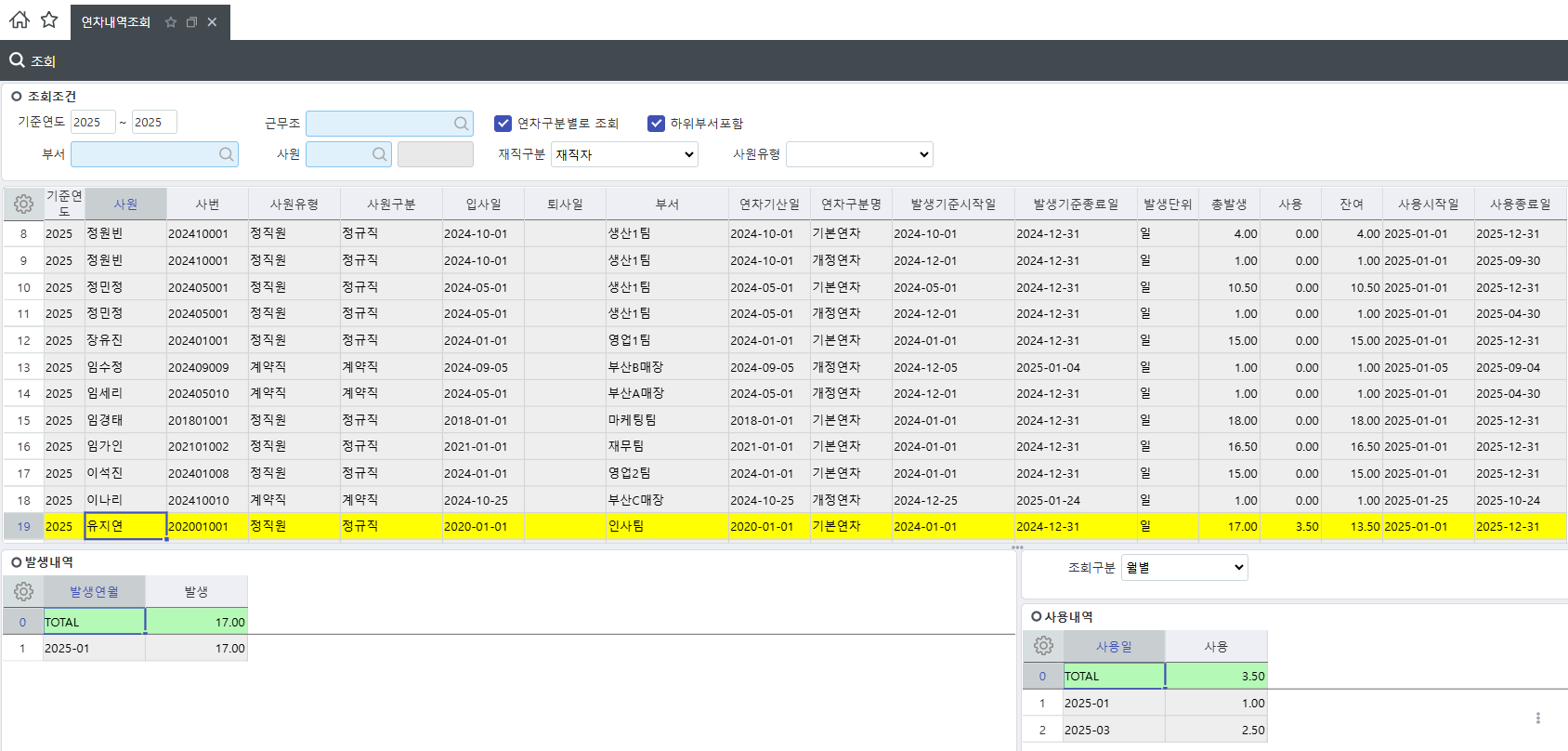1568x751 pixels.
Task: Open vertical dots menu at lower right
Action: pos(1538,718)
